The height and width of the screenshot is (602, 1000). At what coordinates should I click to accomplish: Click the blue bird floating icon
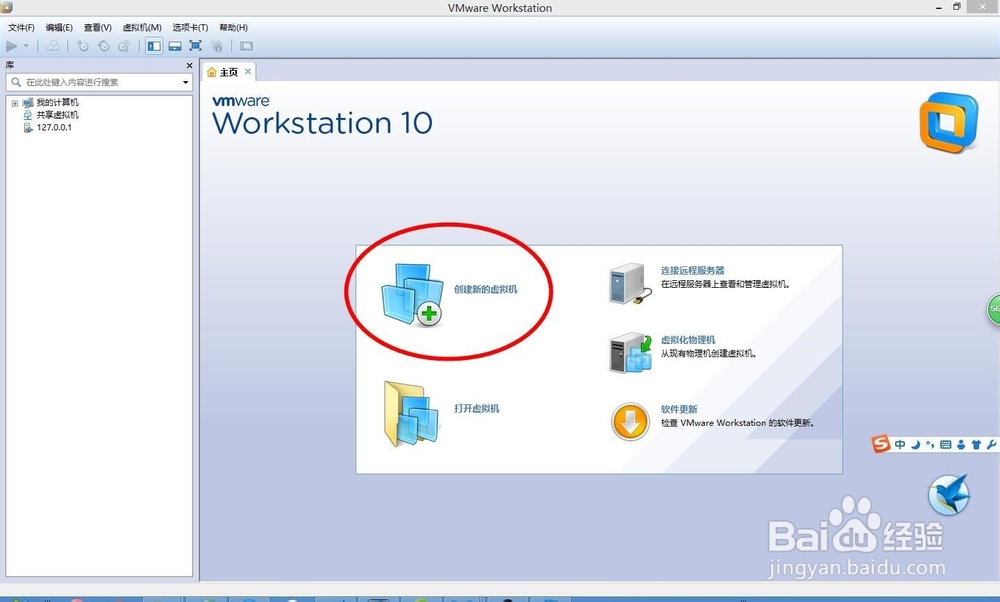pyautogui.click(x=949, y=495)
